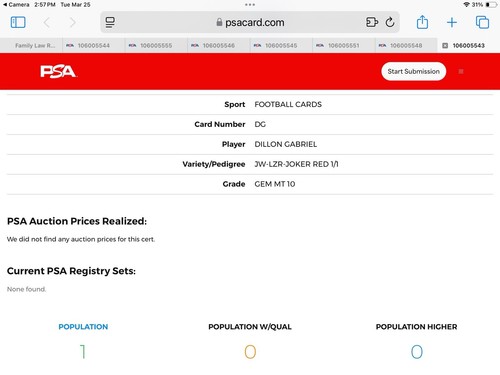Switch to the Family Law R... tab
This screenshot has width=500, height=375.
(31, 45)
